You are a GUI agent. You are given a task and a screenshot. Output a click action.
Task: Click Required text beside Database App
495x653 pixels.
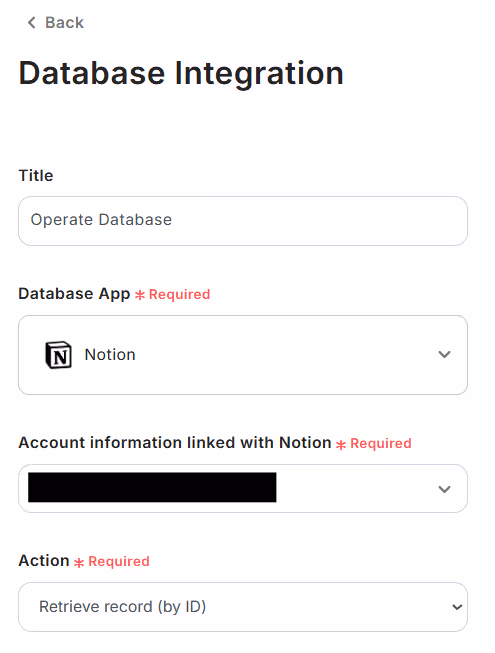(x=179, y=294)
